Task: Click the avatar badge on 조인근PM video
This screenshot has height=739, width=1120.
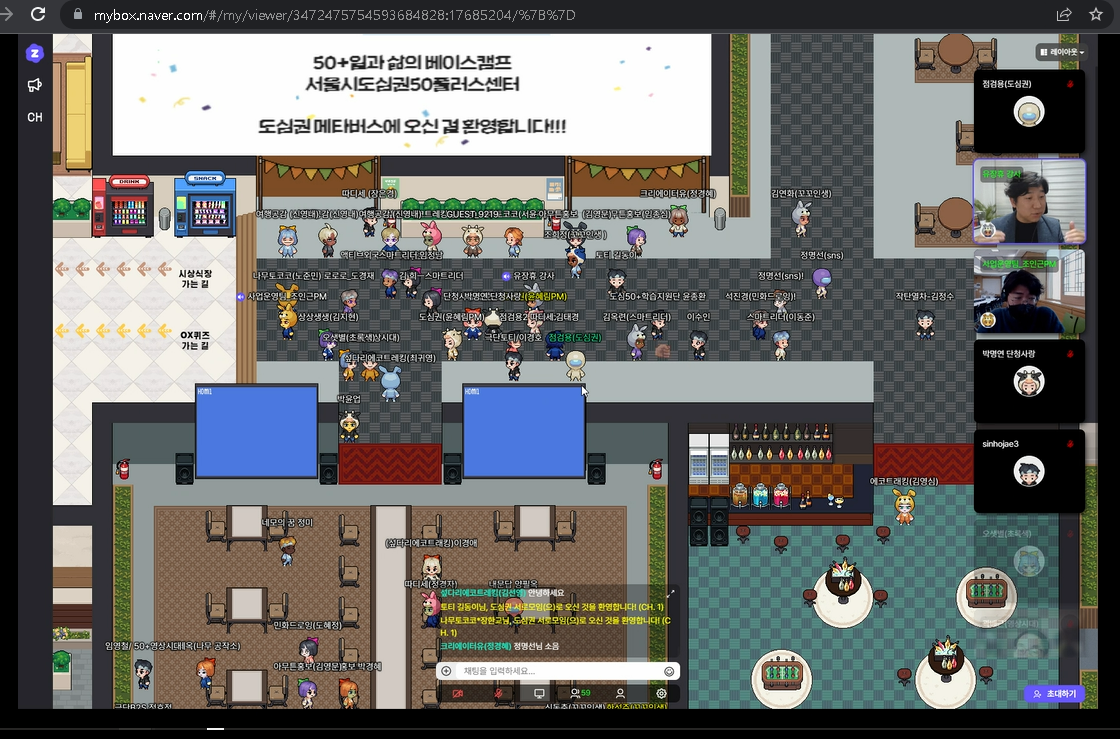Action: 989,319
